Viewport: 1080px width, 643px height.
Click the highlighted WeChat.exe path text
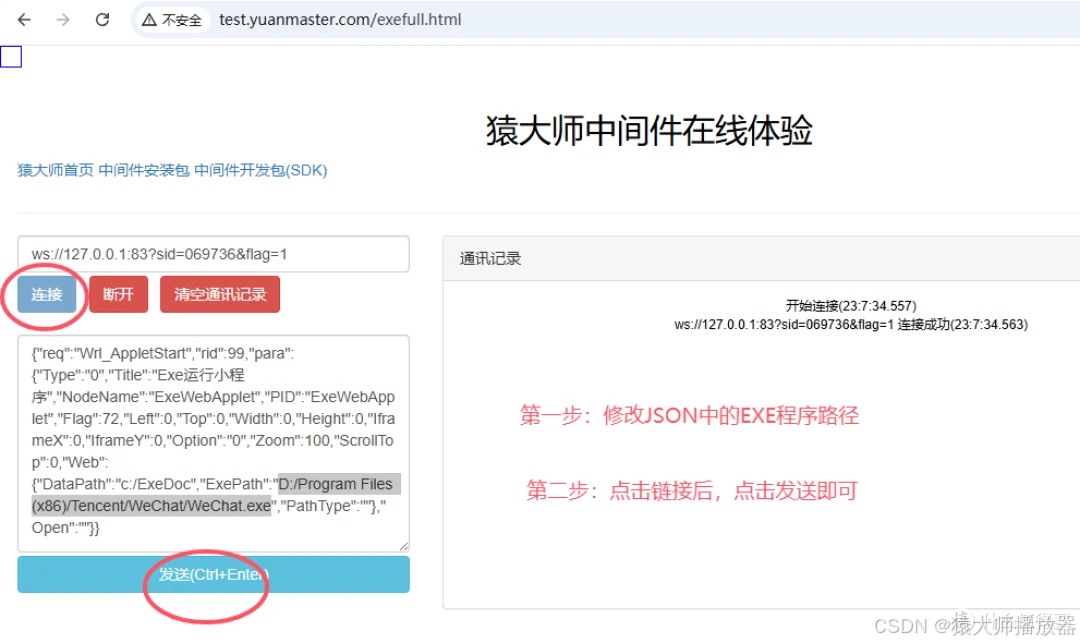click(x=216, y=495)
